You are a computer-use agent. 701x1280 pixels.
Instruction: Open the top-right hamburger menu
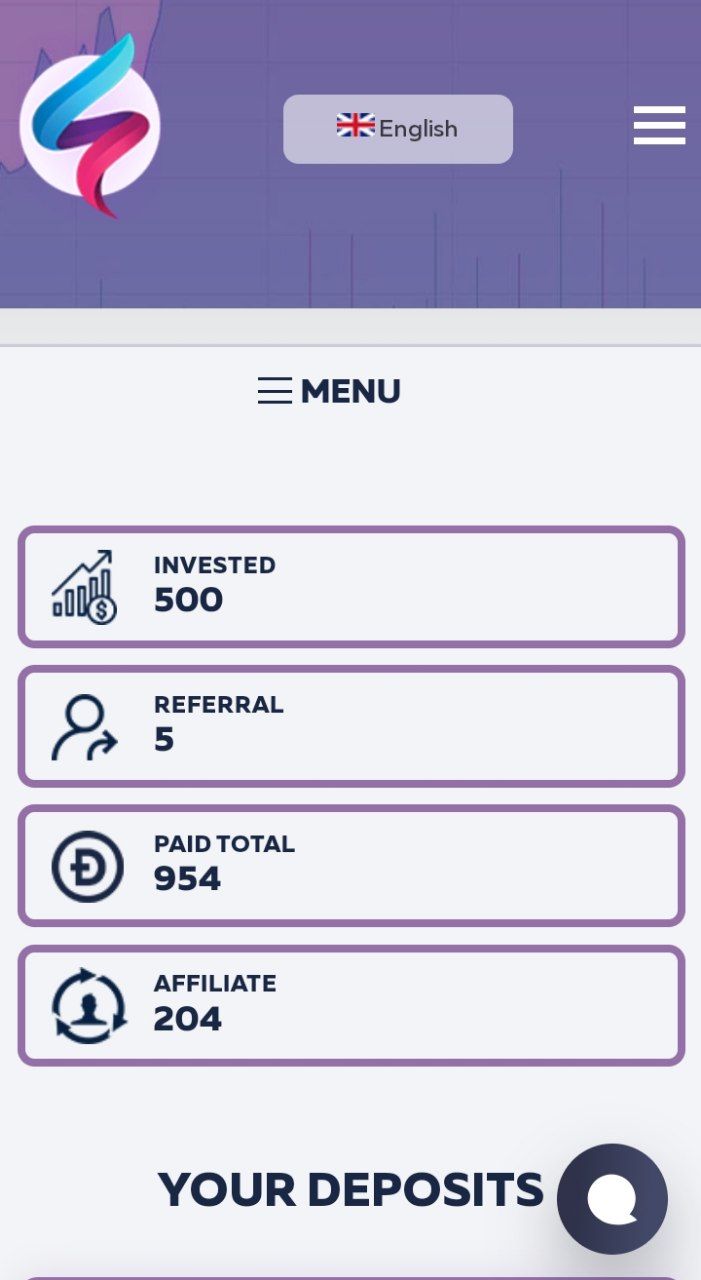pyautogui.click(x=659, y=125)
